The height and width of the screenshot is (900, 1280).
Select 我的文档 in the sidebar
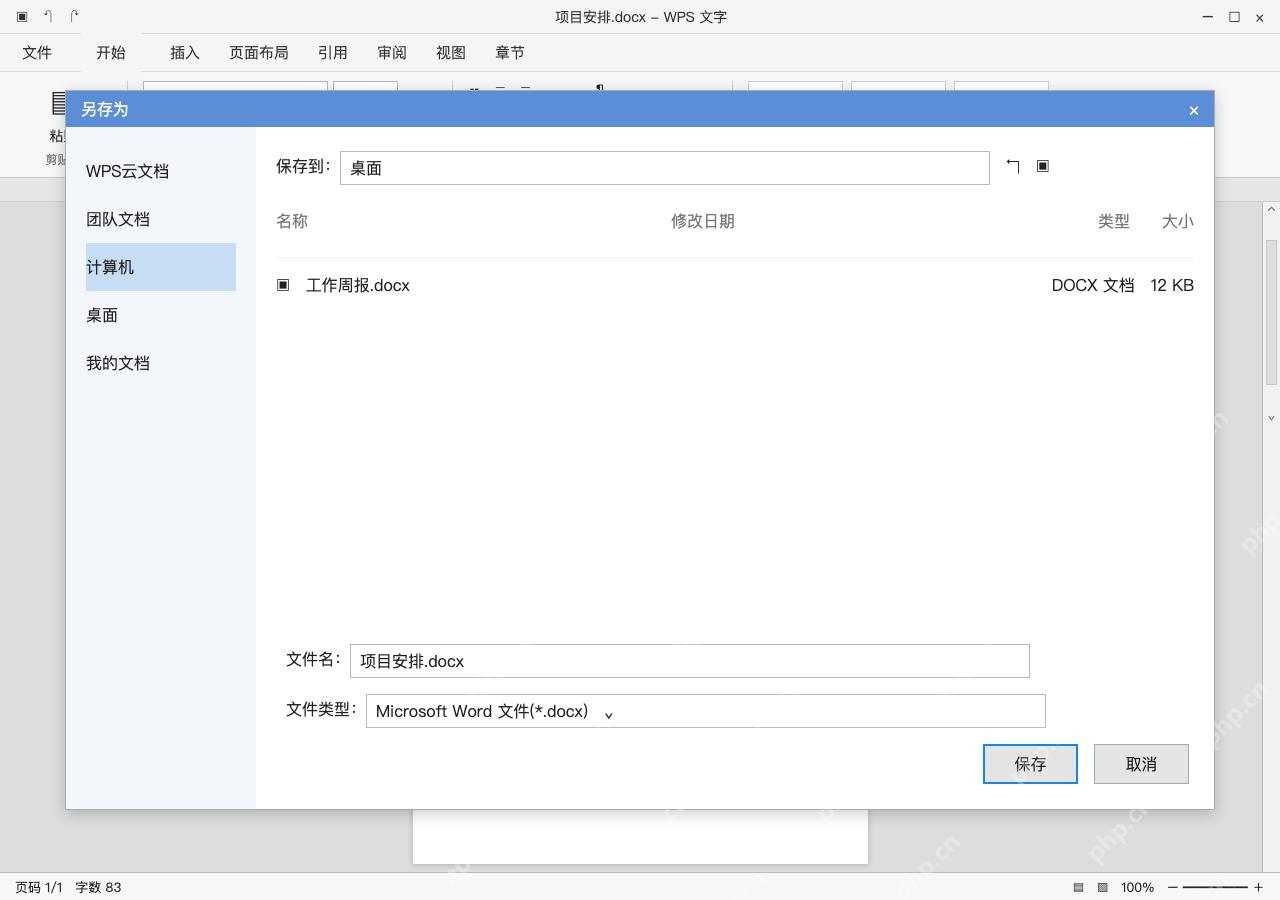[161, 363]
